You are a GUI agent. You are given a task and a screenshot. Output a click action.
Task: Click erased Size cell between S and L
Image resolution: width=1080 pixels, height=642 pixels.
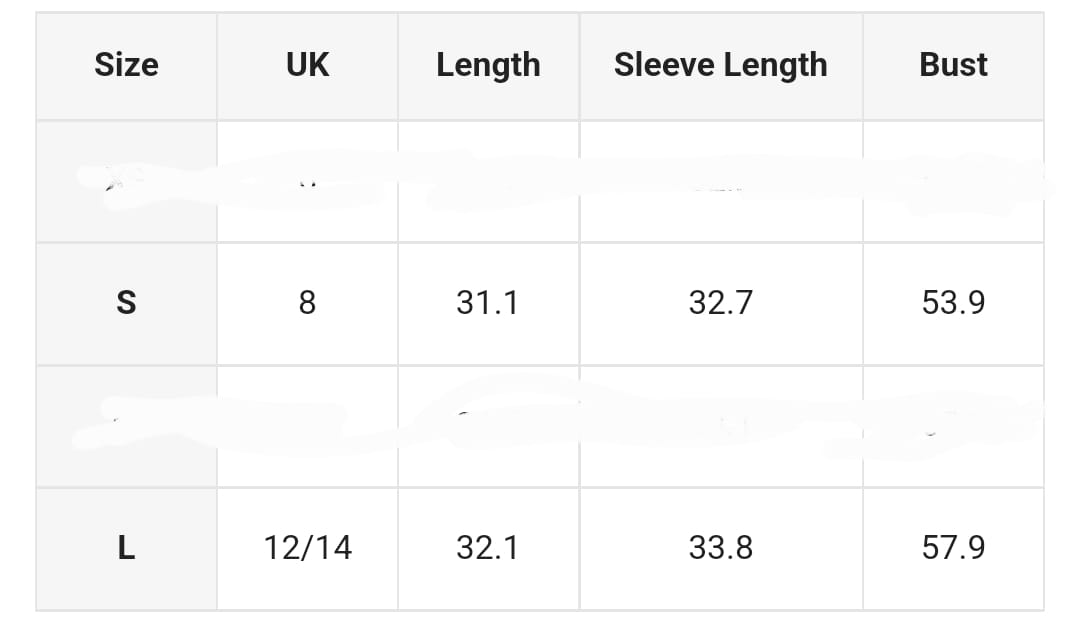pos(126,426)
